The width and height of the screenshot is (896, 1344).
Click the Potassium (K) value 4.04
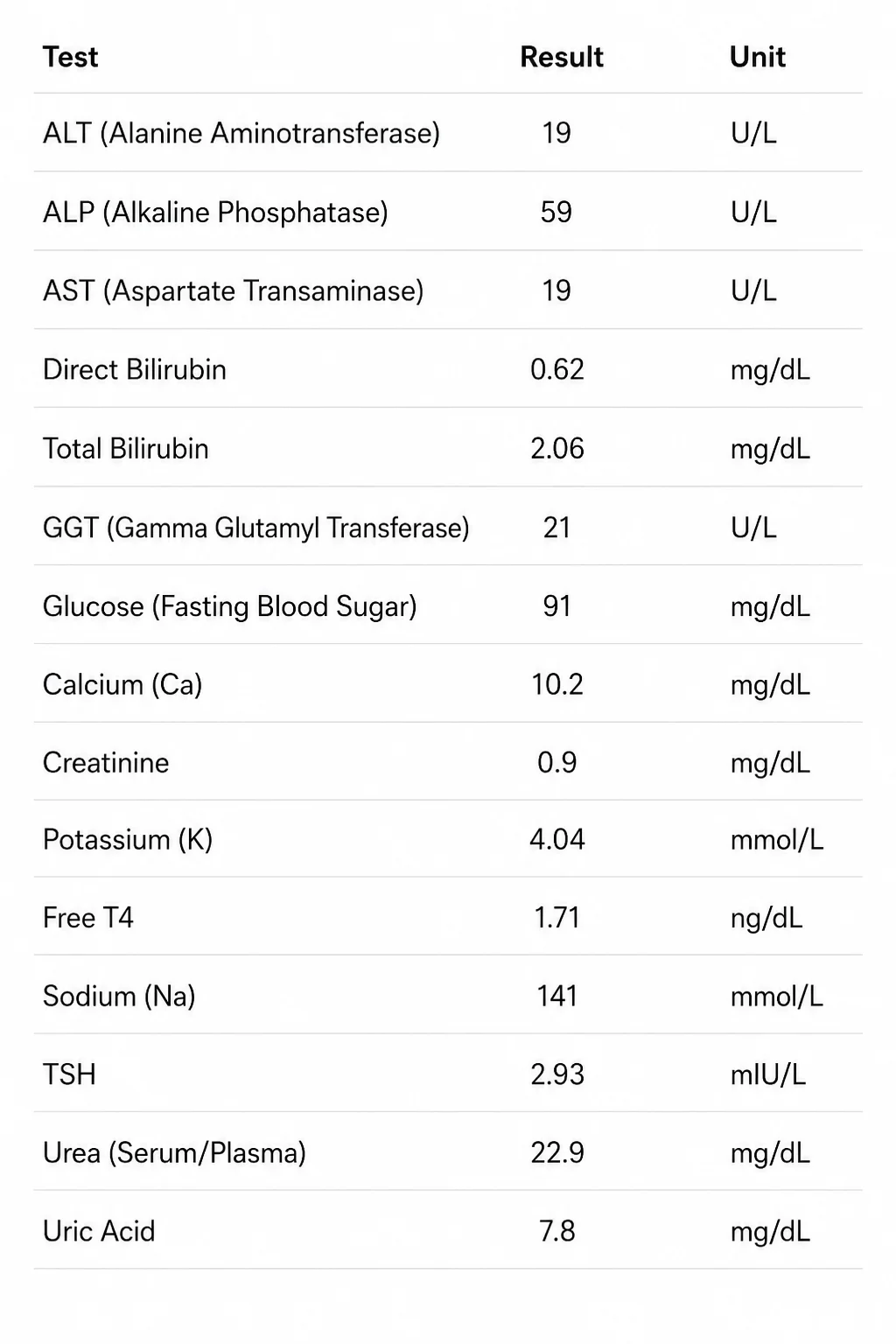point(557,840)
